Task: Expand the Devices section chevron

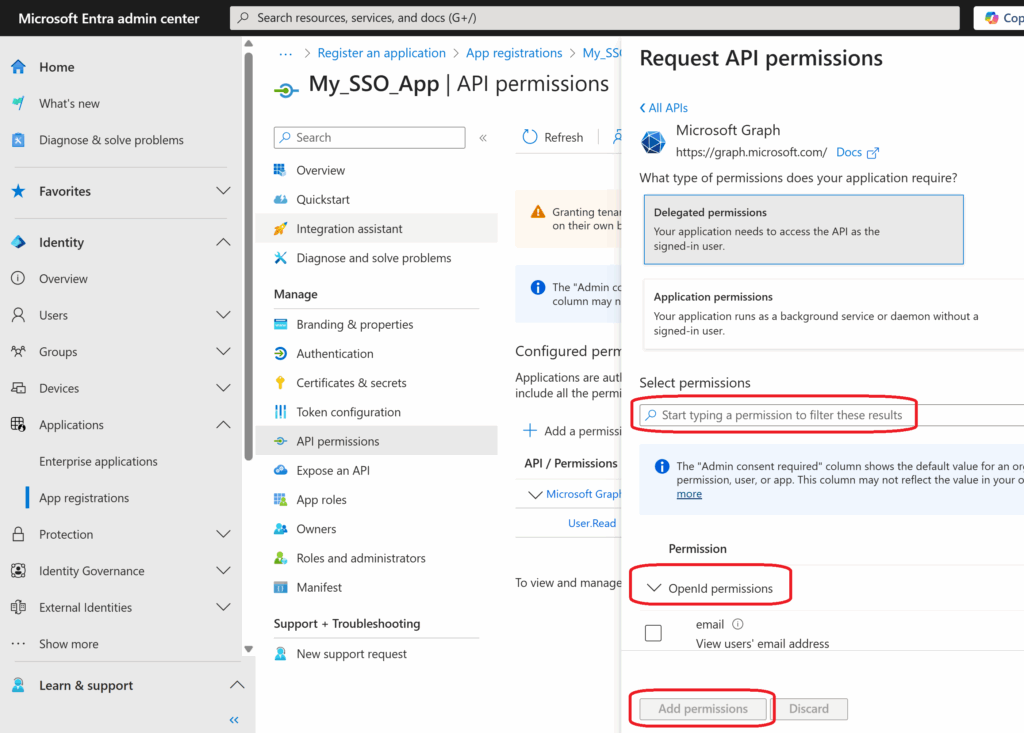Action: point(223,388)
